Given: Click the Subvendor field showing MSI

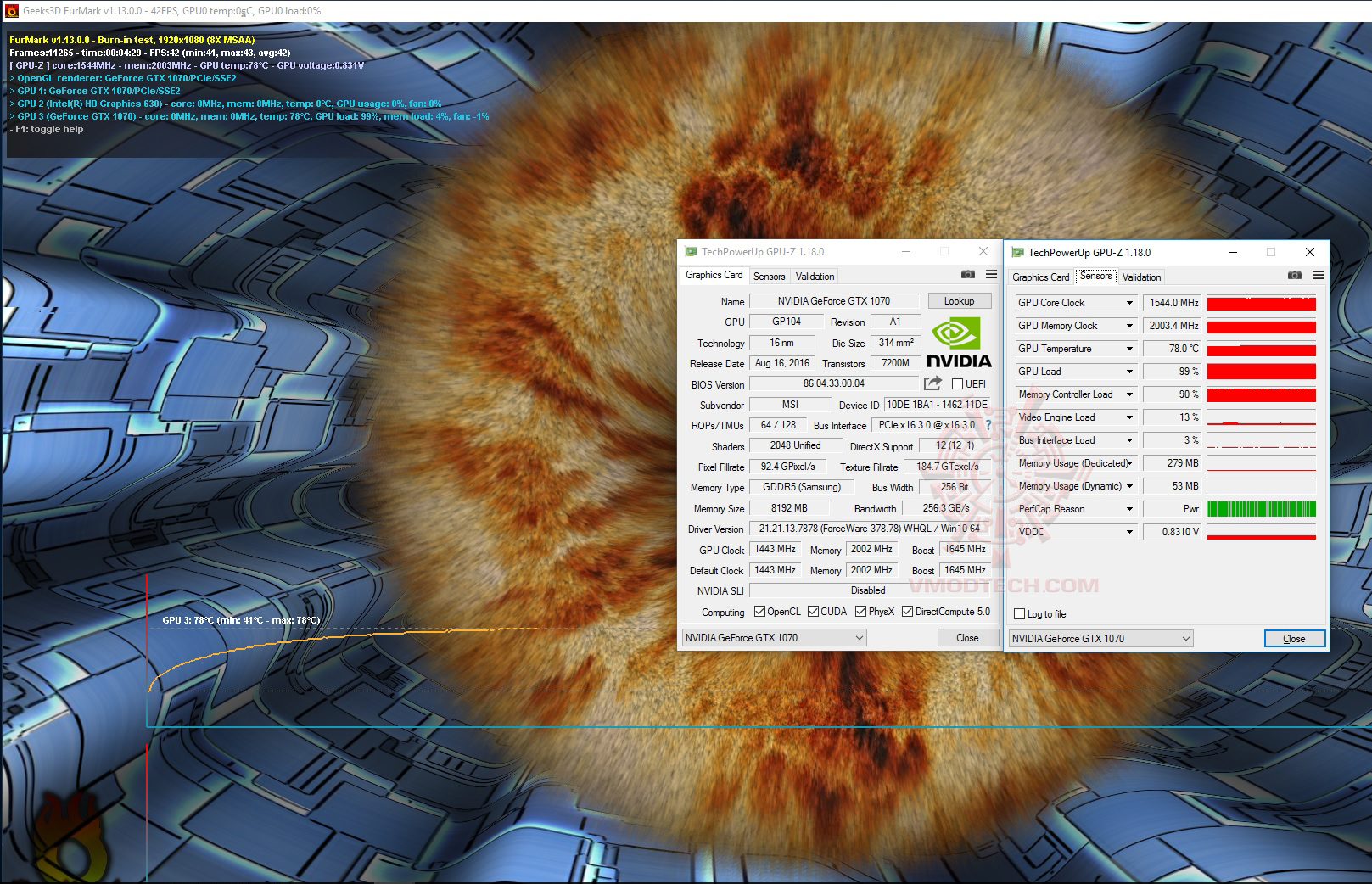Looking at the screenshot, I should click(x=790, y=405).
